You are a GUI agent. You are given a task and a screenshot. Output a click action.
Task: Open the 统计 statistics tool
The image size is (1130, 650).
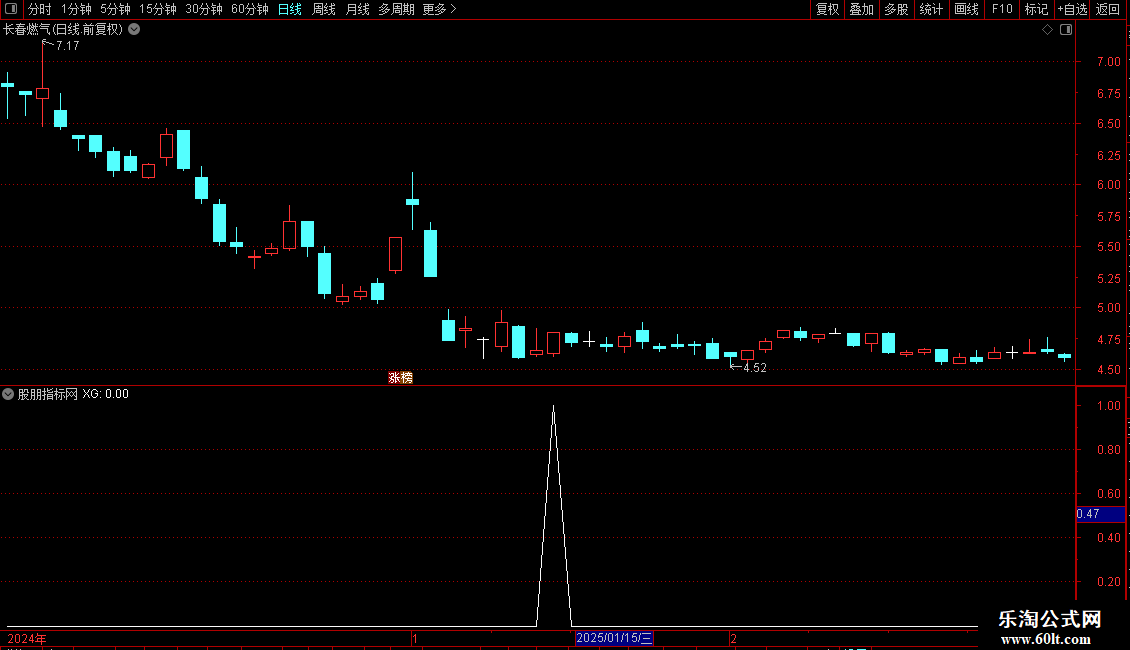931,9
